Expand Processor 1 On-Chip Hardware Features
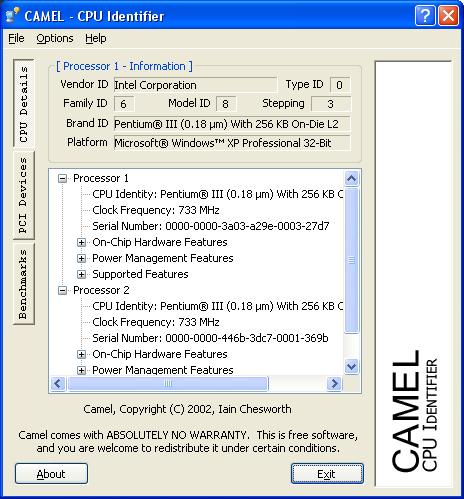 tap(81, 242)
